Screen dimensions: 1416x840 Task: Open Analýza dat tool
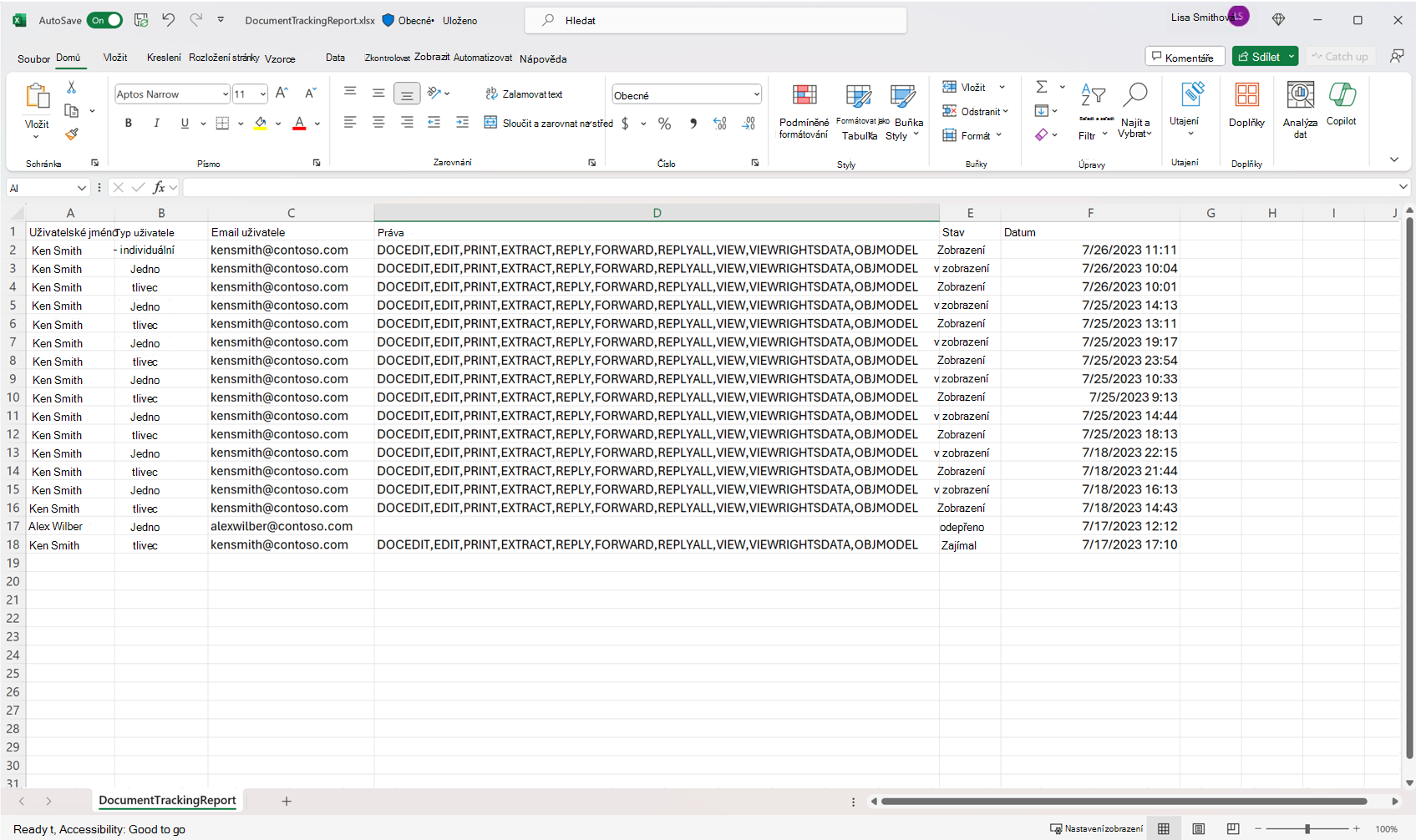(1300, 109)
